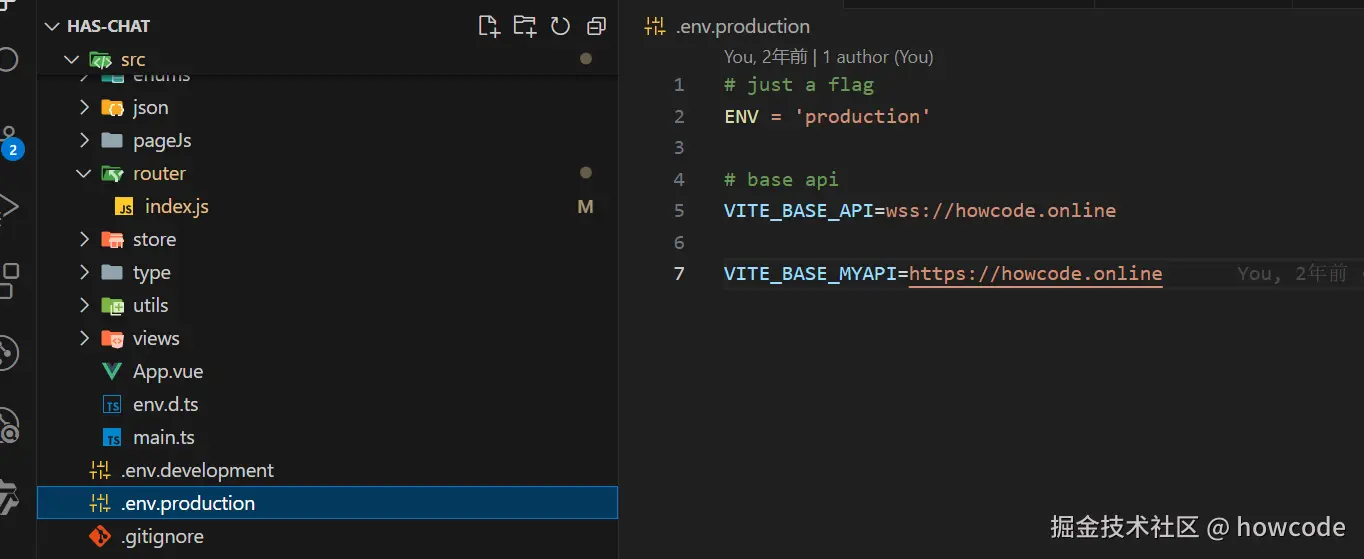Viewport: 1364px width, 559px height.
Task: Click the New Folder icon in Explorer
Action: pyautogui.click(x=524, y=26)
